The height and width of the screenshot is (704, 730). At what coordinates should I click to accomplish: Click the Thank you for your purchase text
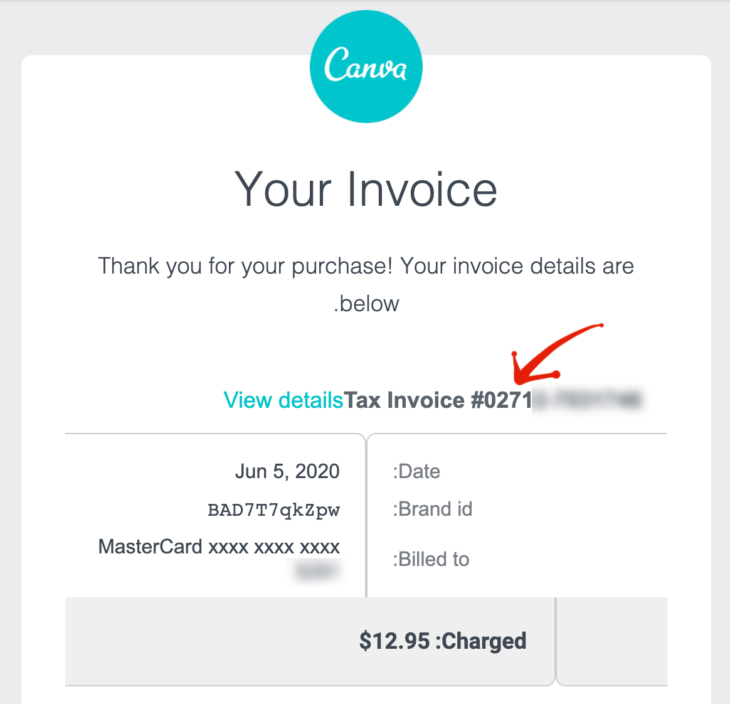(365, 267)
